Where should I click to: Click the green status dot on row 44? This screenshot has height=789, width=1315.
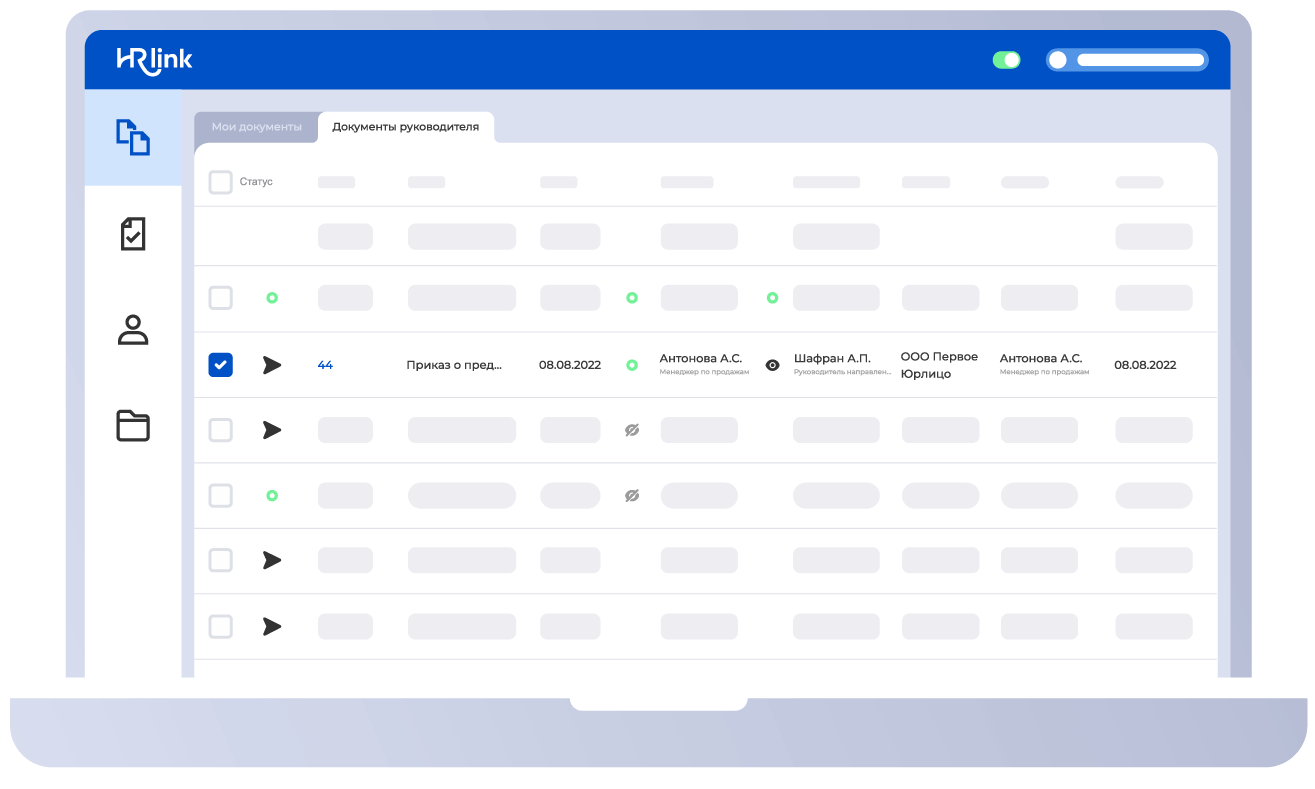click(x=631, y=365)
